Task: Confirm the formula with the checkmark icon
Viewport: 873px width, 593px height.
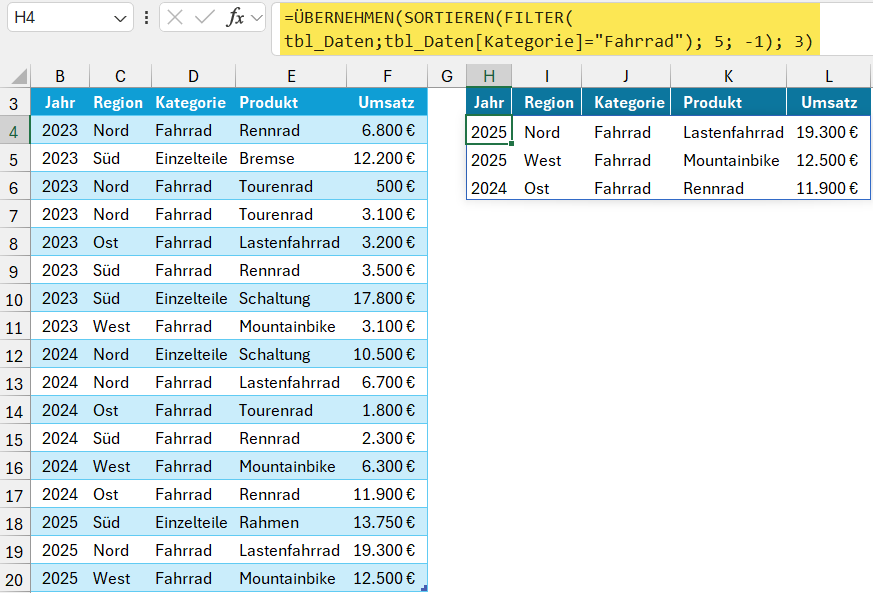Action: (204, 18)
